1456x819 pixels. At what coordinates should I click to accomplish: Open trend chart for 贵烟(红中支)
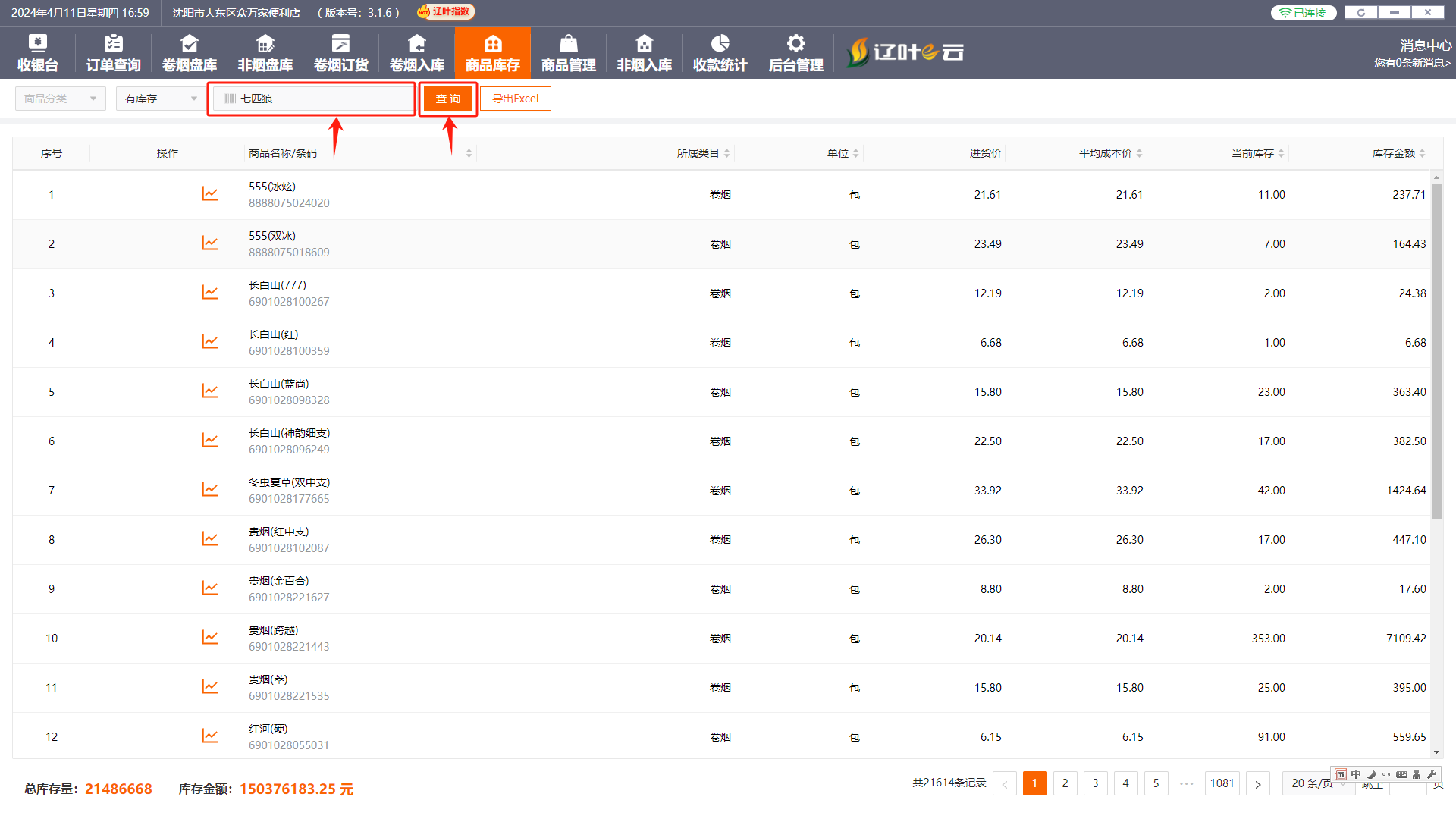click(x=210, y=539)
